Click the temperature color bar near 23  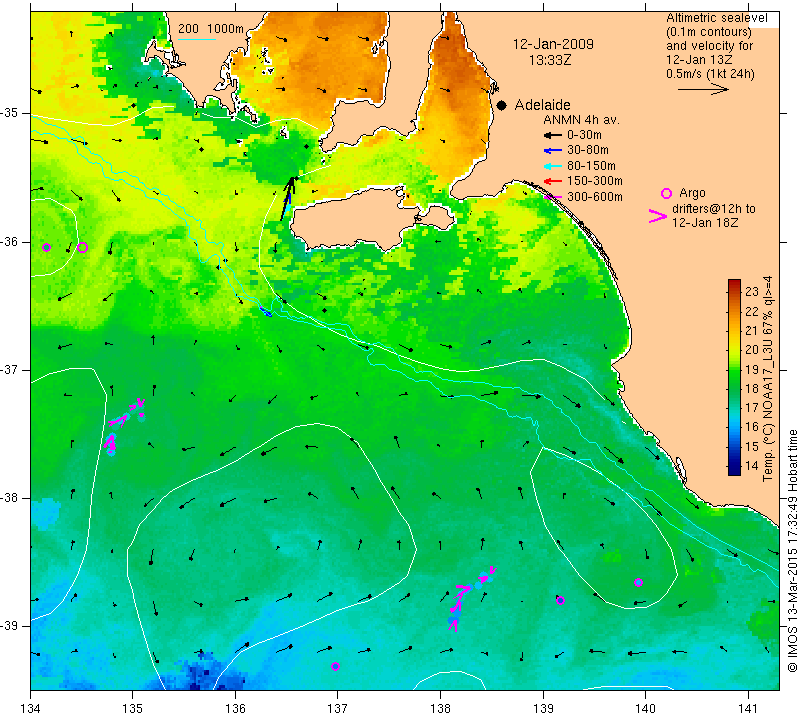click(734, 291)
